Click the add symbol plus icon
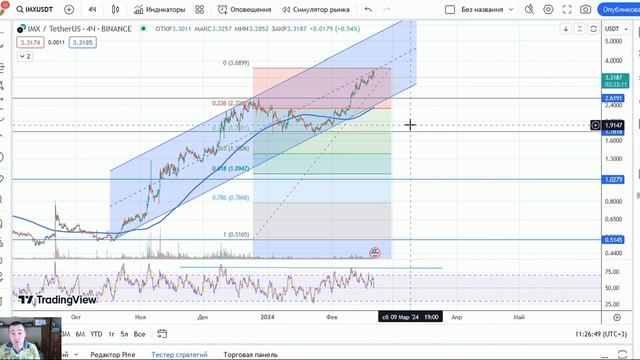640x360 pixels. tap(69, 9)
